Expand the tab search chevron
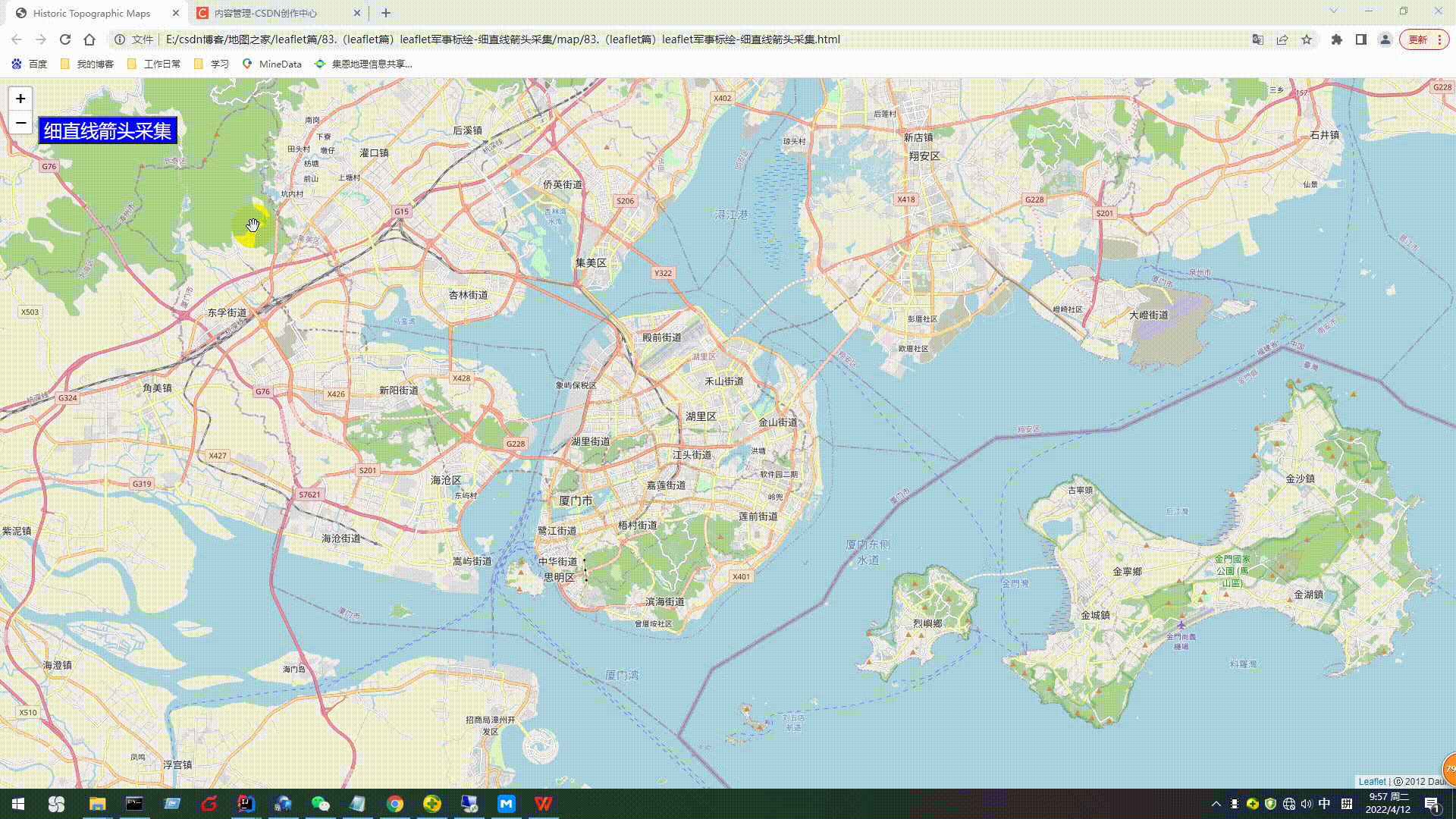The height and width of the screenshot is (819, 1456). pos(1333,11)
